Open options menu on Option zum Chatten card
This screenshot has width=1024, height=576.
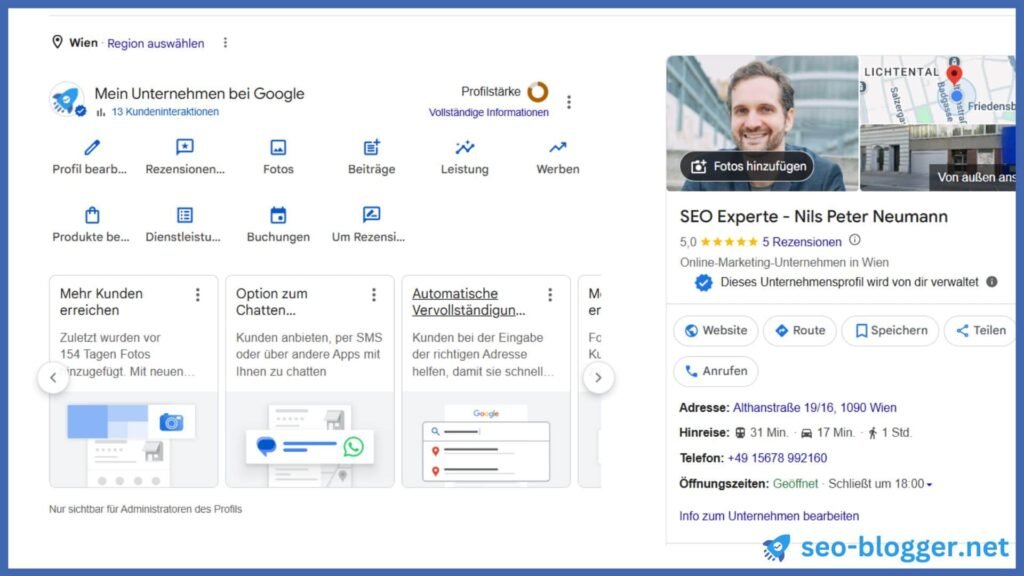point(374,295)
